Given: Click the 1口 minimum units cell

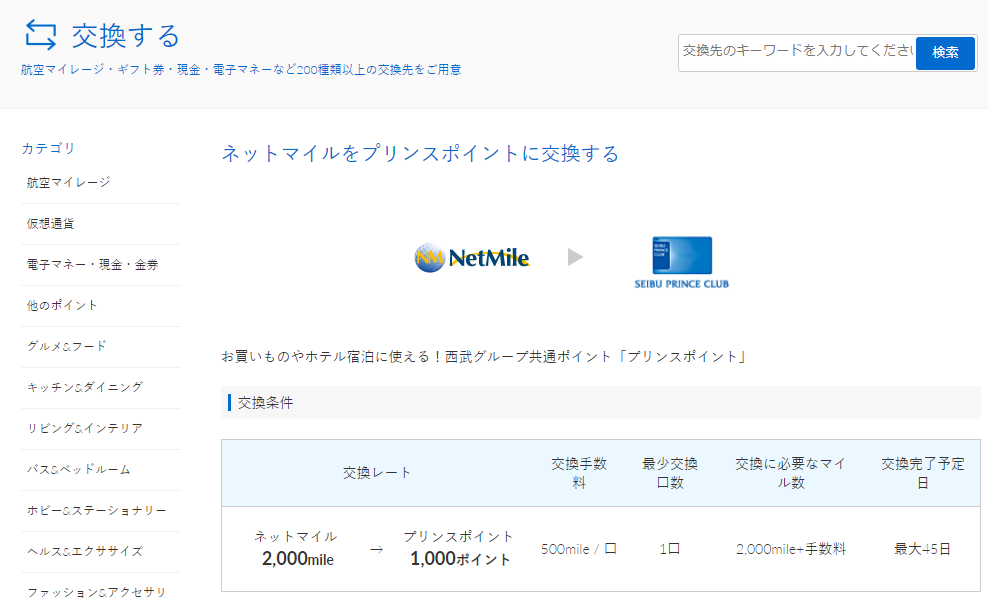Looking at the screenshot, I should click(x=670, y=549).
